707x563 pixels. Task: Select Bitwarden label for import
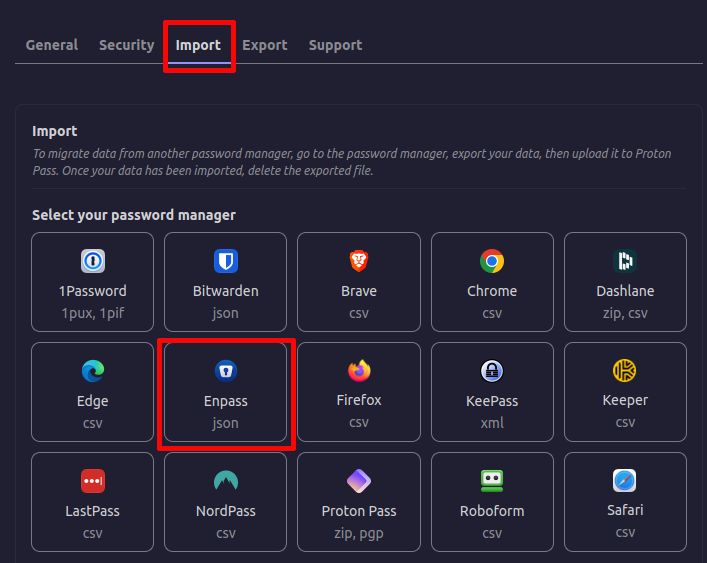click(x=225, y=291)
